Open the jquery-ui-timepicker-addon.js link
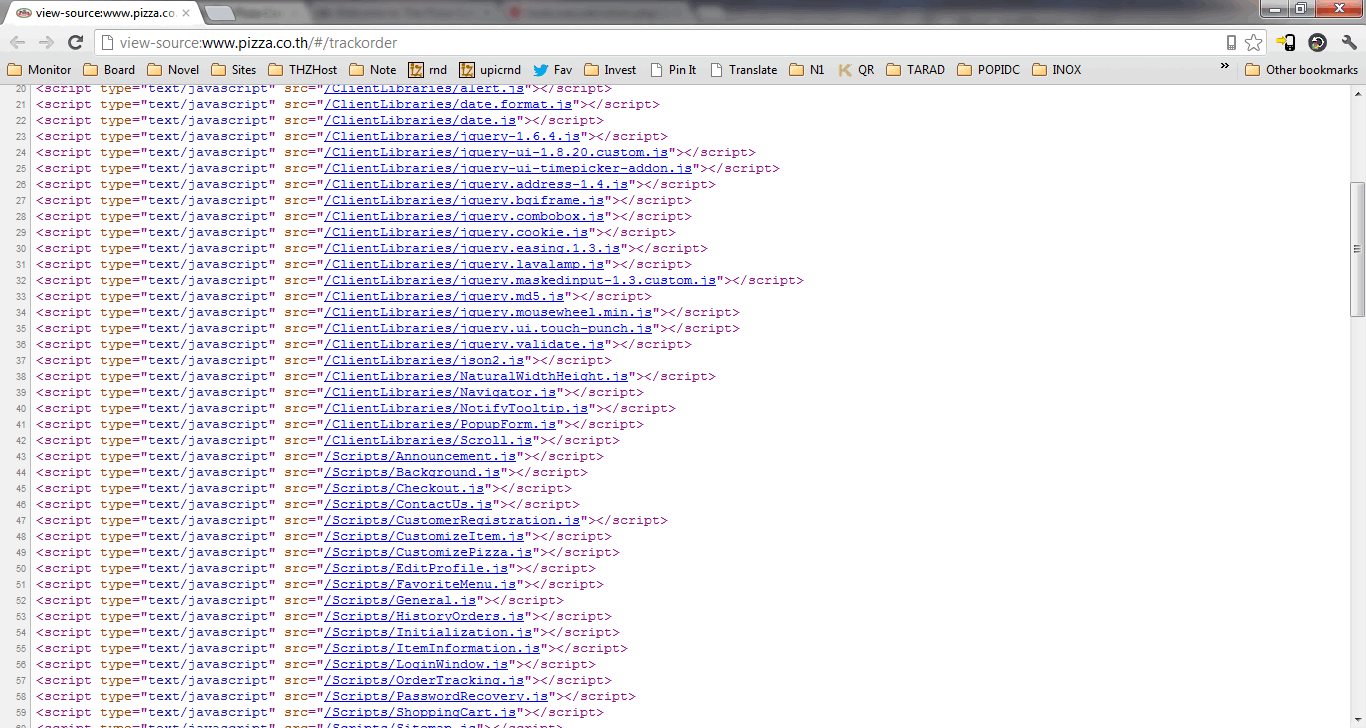The height and width of the screenshot is (728, 1366). [508, 168]
